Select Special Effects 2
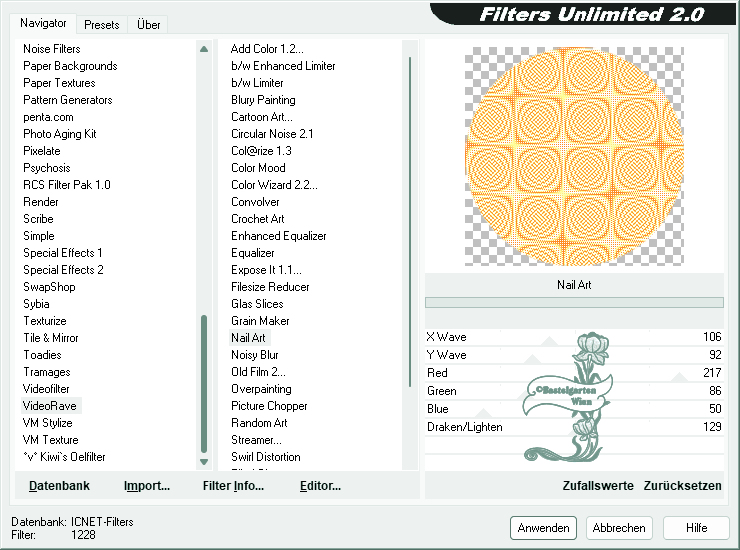The width and height of the screenshot is (740, 550). 63,270
